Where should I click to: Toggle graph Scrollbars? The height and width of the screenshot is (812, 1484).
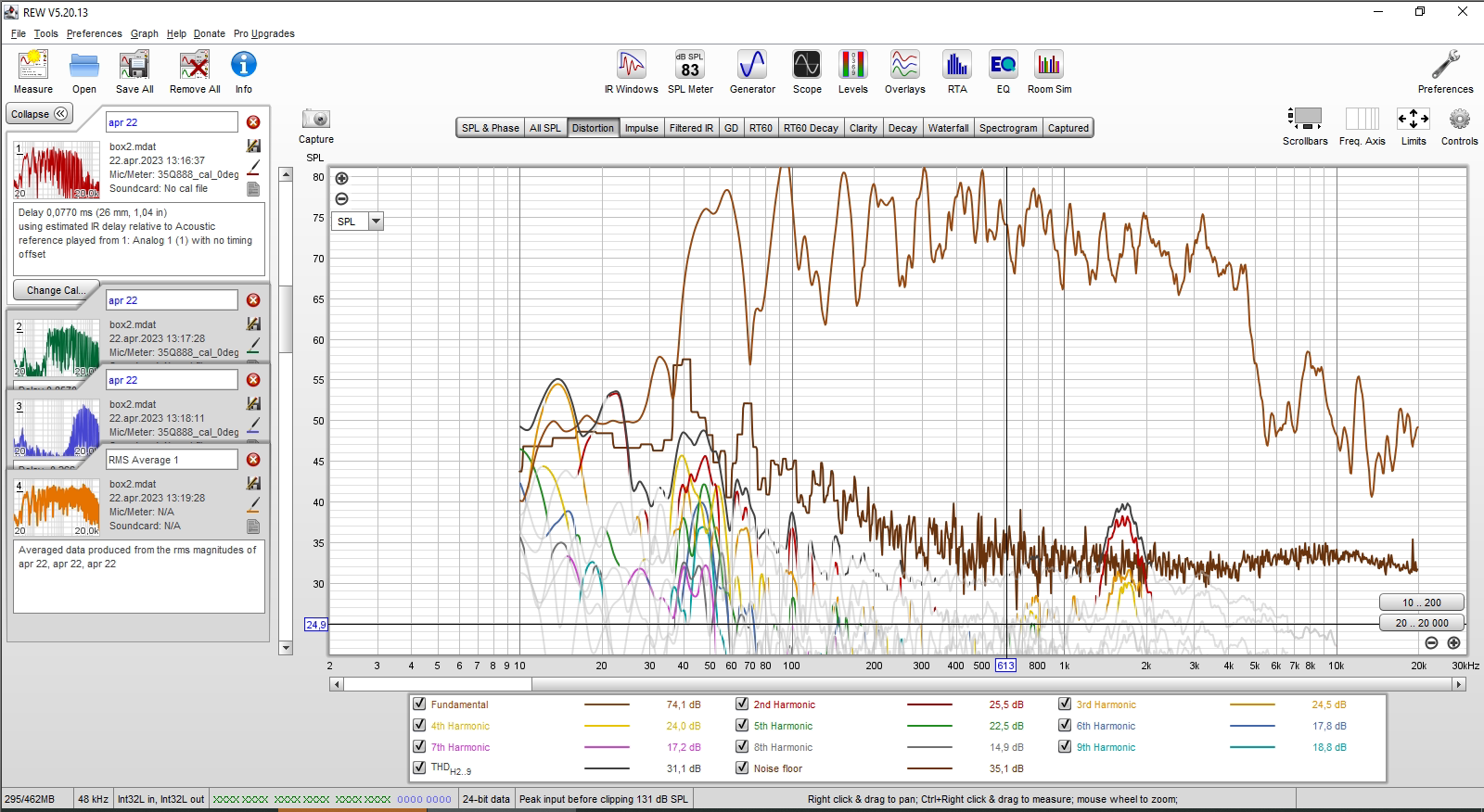coord(1305,126)
